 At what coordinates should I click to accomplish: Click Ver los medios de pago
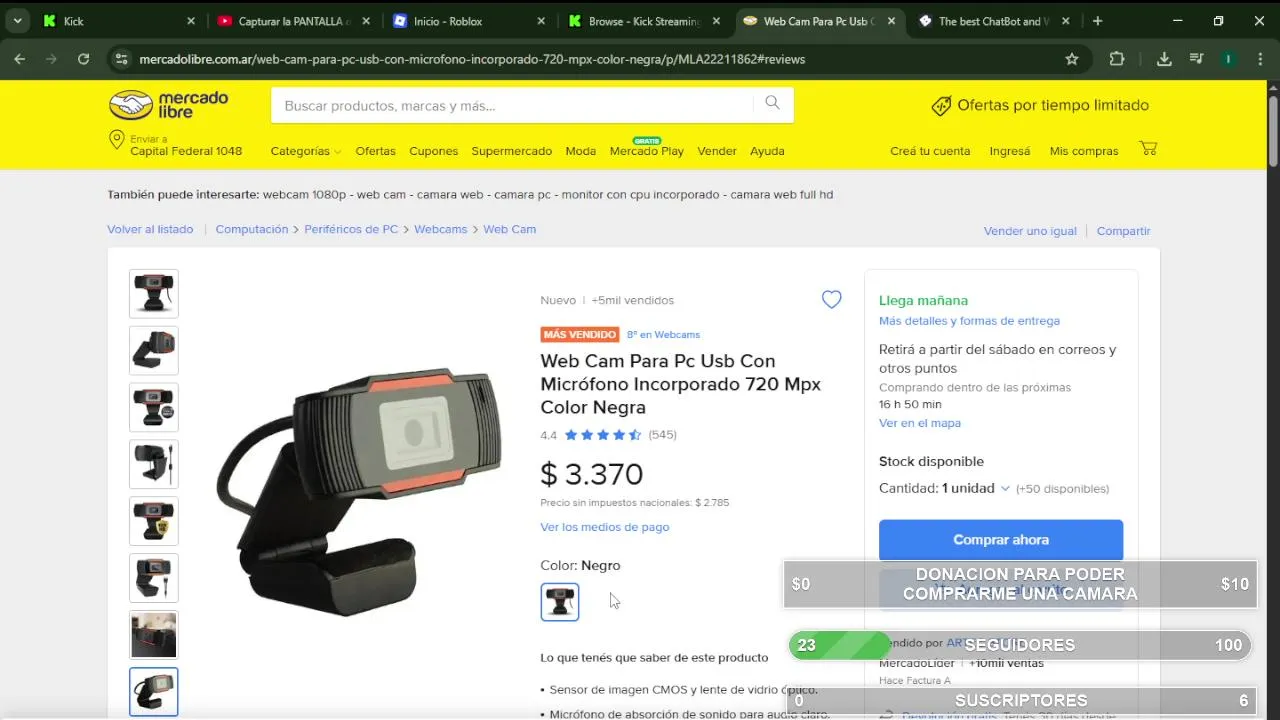[604, 527]
